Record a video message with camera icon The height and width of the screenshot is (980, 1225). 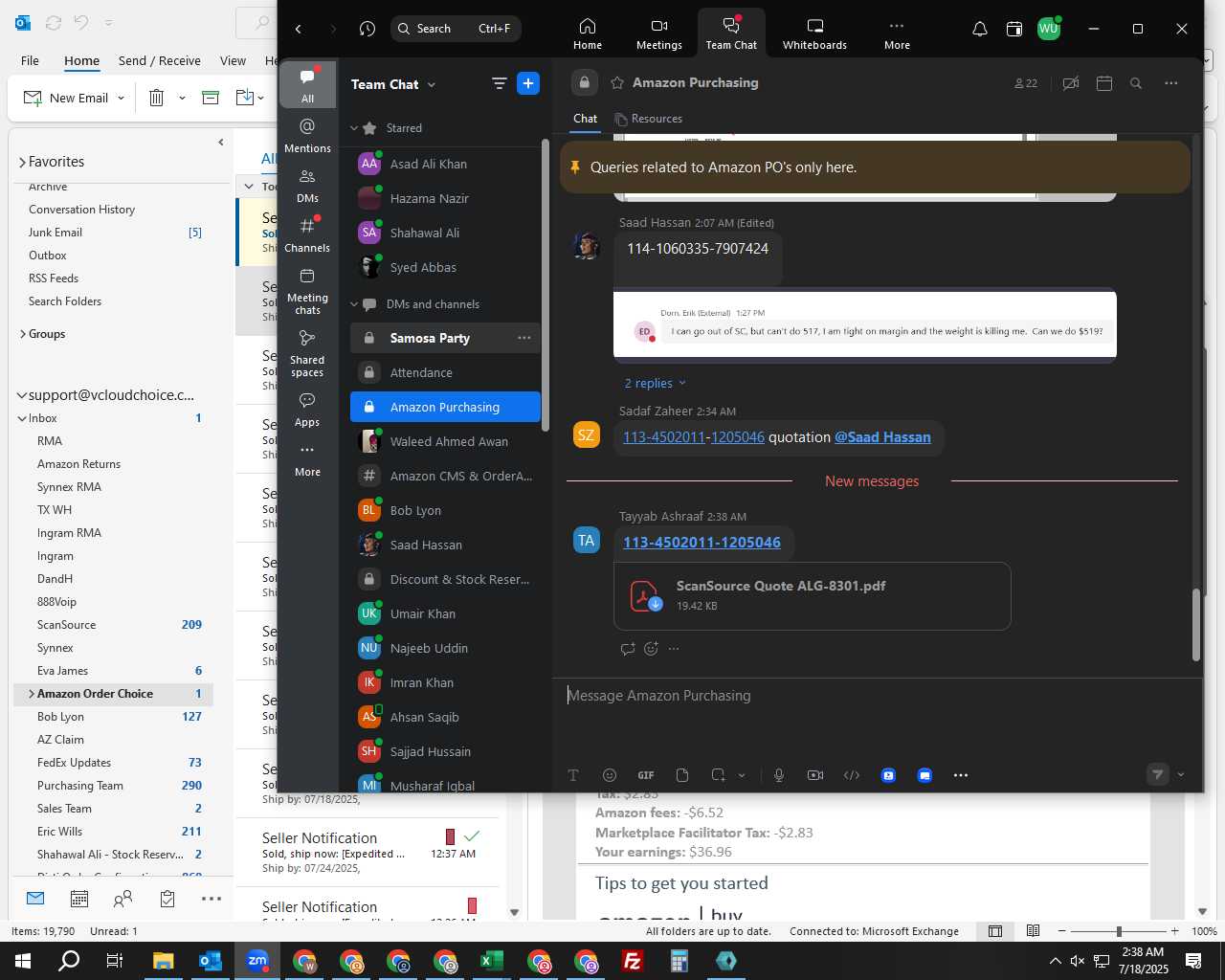pos(815,775)
